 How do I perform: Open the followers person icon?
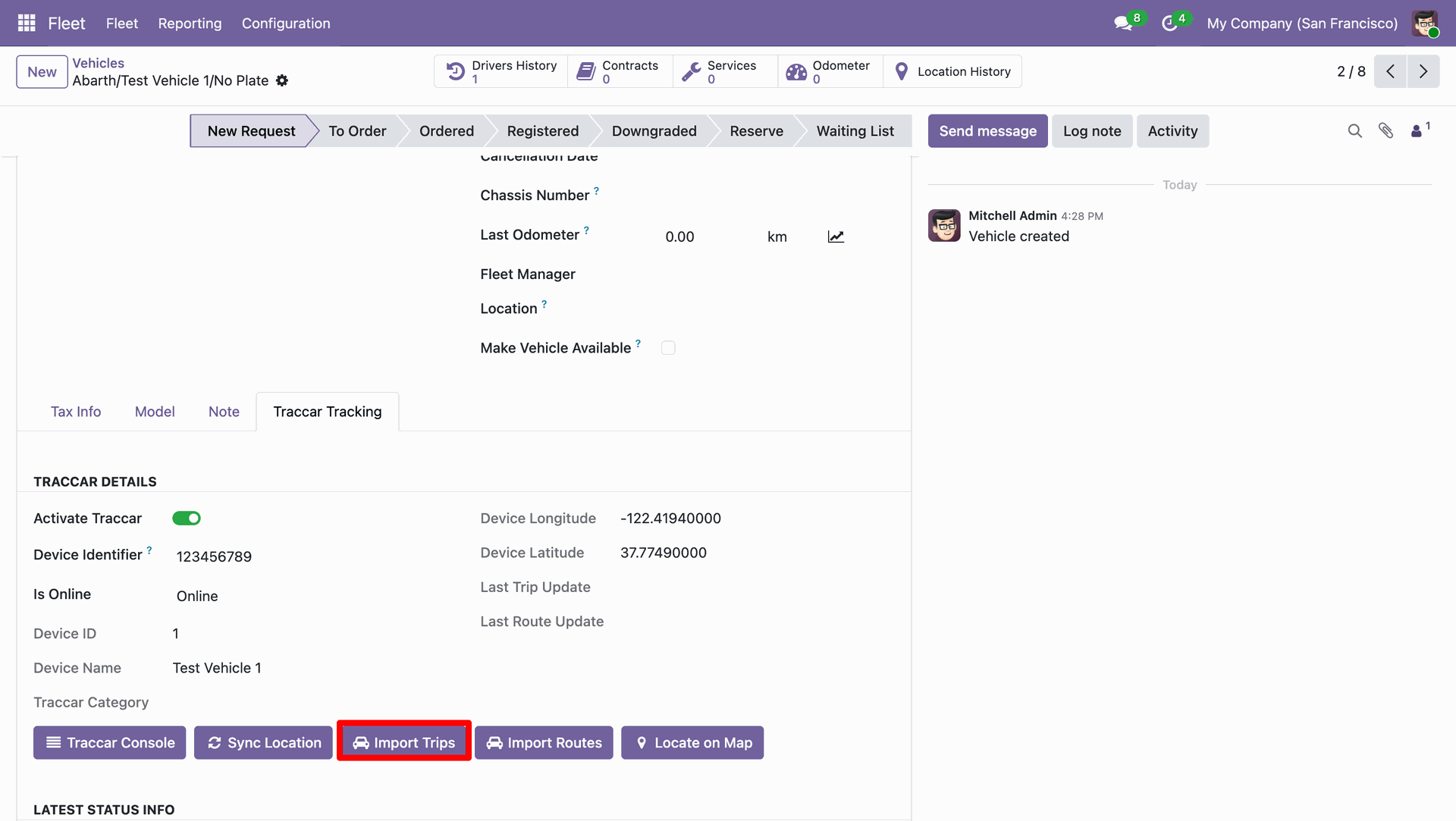1416,131
